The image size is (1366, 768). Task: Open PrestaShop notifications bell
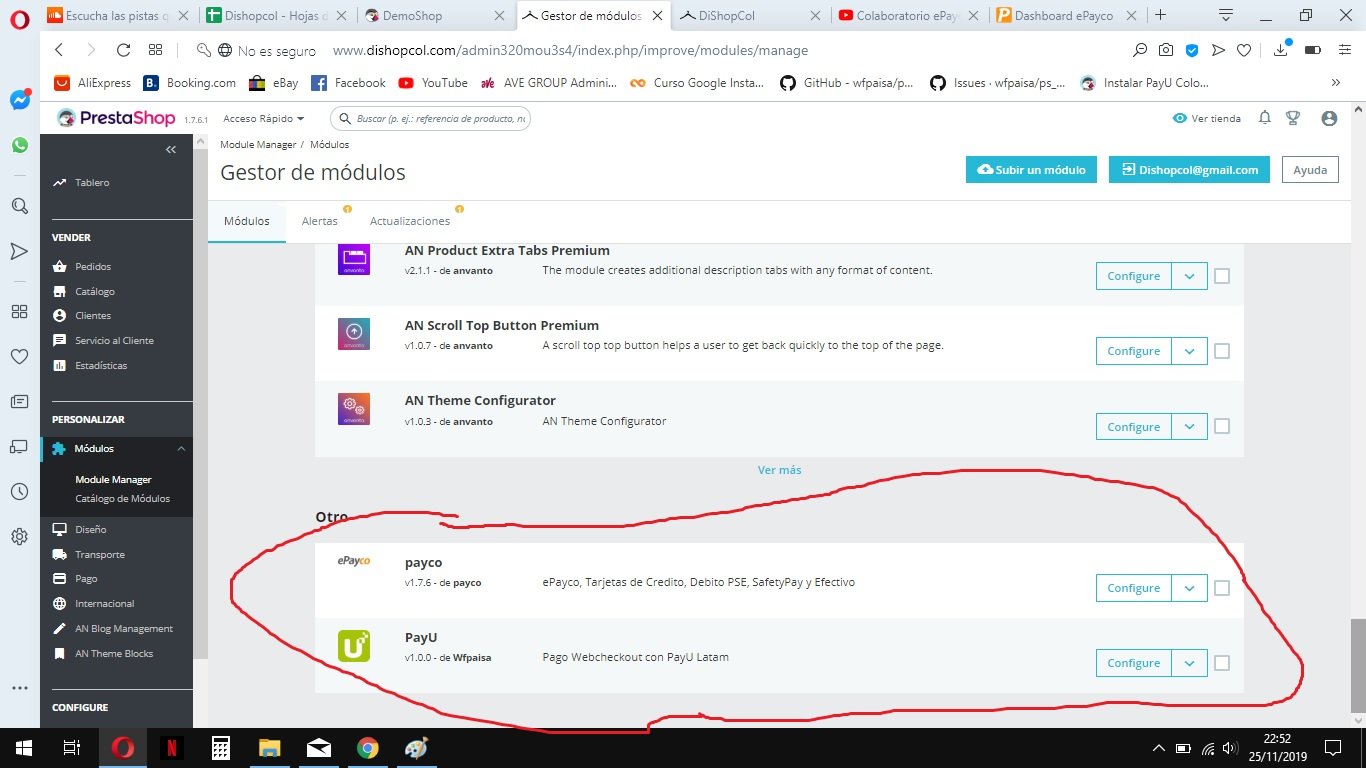click(x=1265, y=118)
